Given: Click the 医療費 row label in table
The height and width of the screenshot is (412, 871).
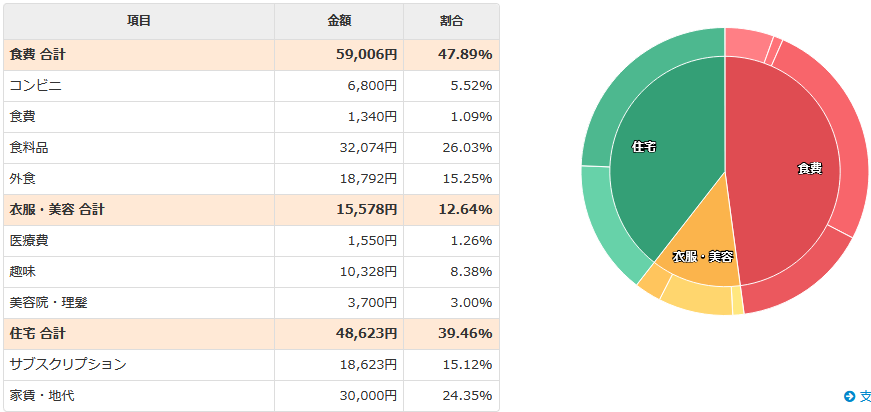Looking at the screenshot, I should pos(29,241).
